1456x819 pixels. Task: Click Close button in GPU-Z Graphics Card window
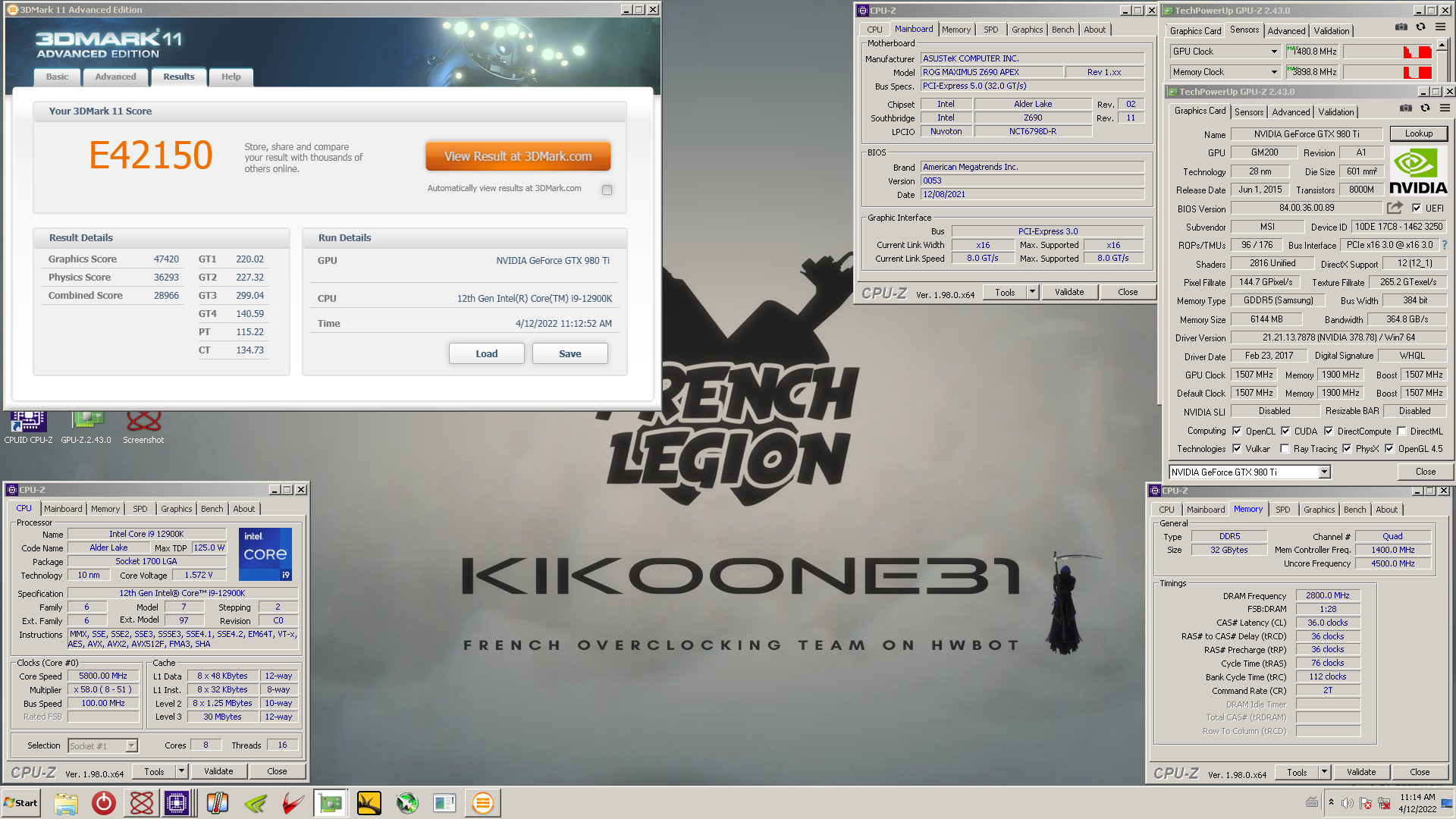pos(1425,472)
